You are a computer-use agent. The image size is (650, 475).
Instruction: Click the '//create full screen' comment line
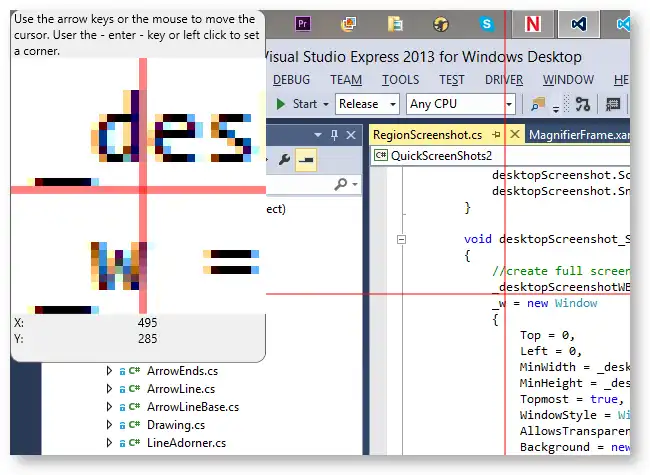click(x=560, y=271)
